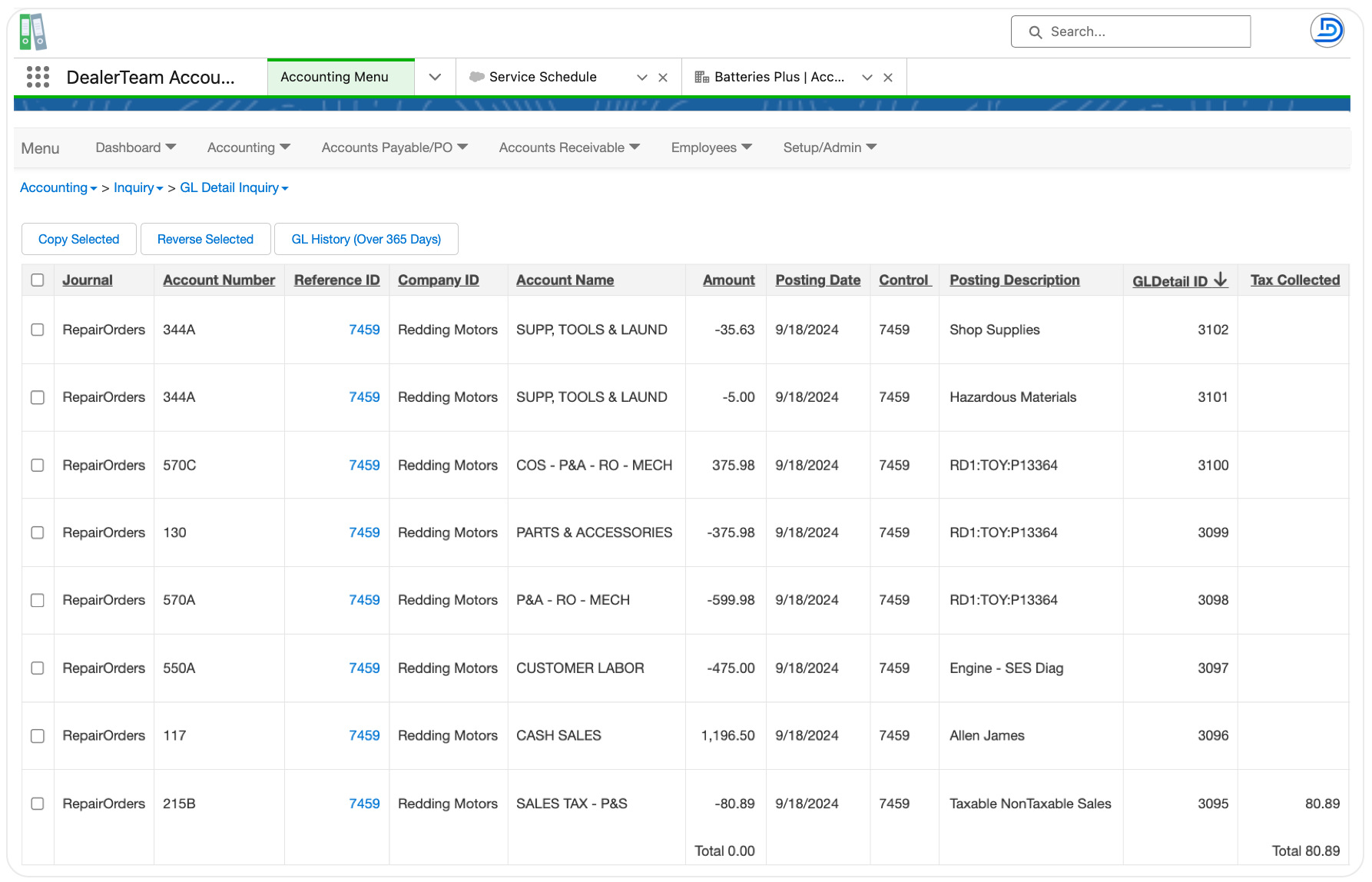The width and height of the screenshot is (1372, 882).
Task: Click the Menu label in navigation bar
Action: 40,148
